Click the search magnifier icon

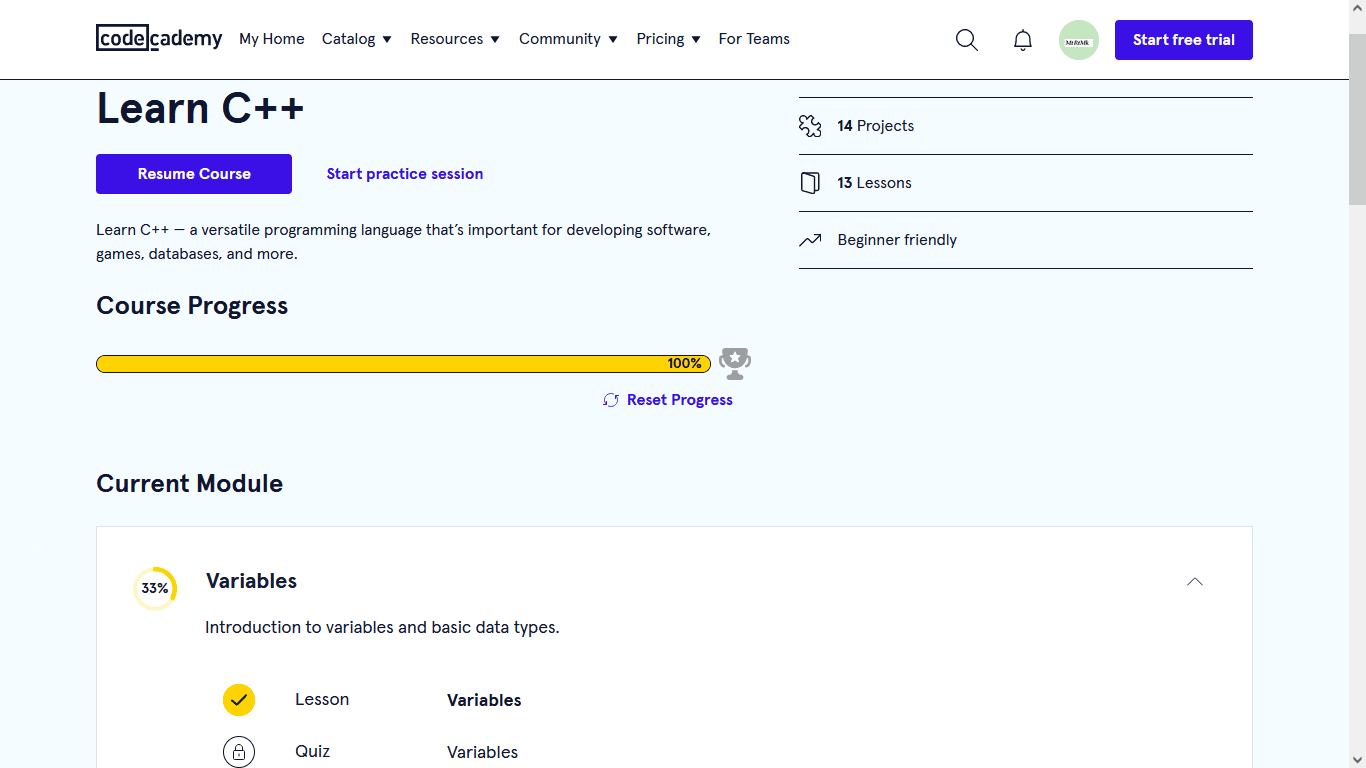coord(967,40)
